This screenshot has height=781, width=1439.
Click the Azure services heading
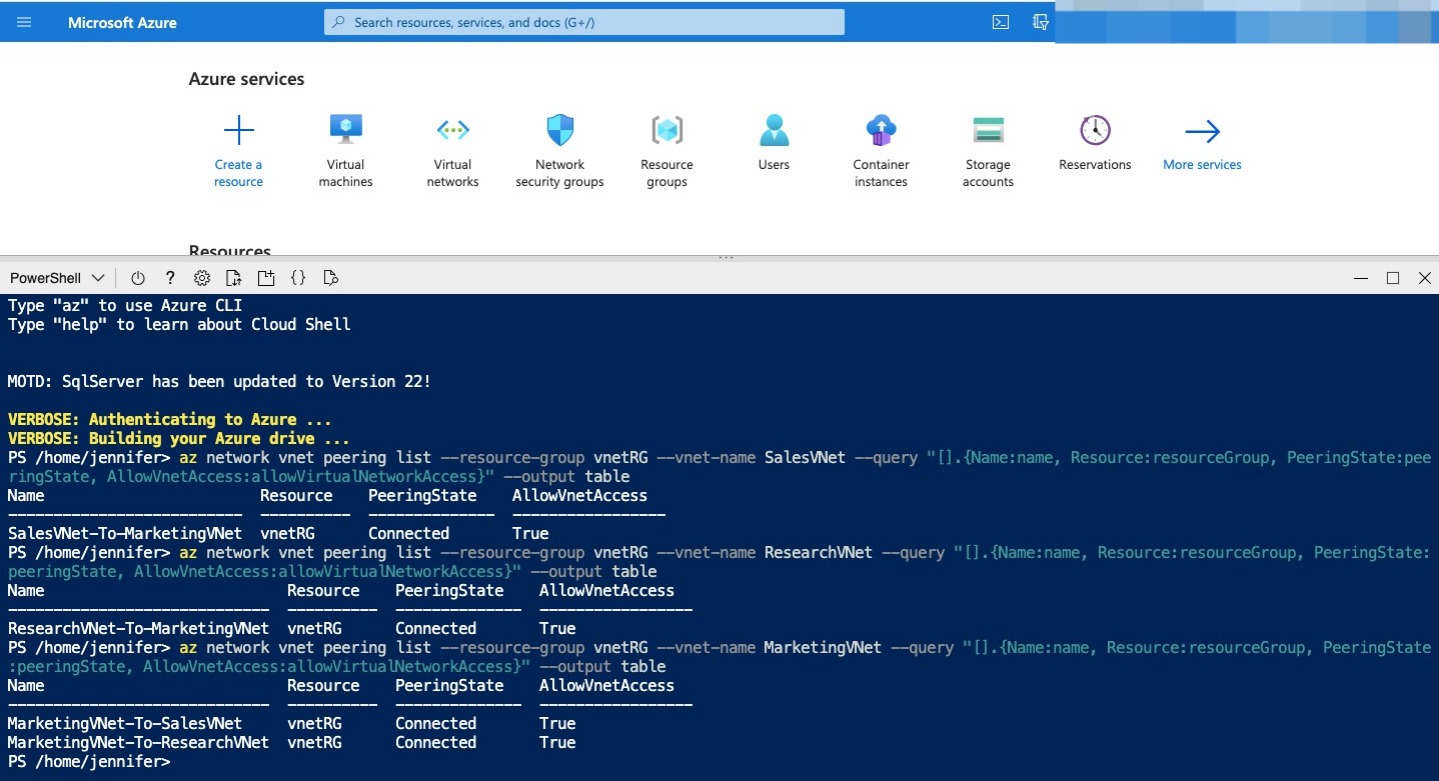pyautogui.click(x=246, y=79)
